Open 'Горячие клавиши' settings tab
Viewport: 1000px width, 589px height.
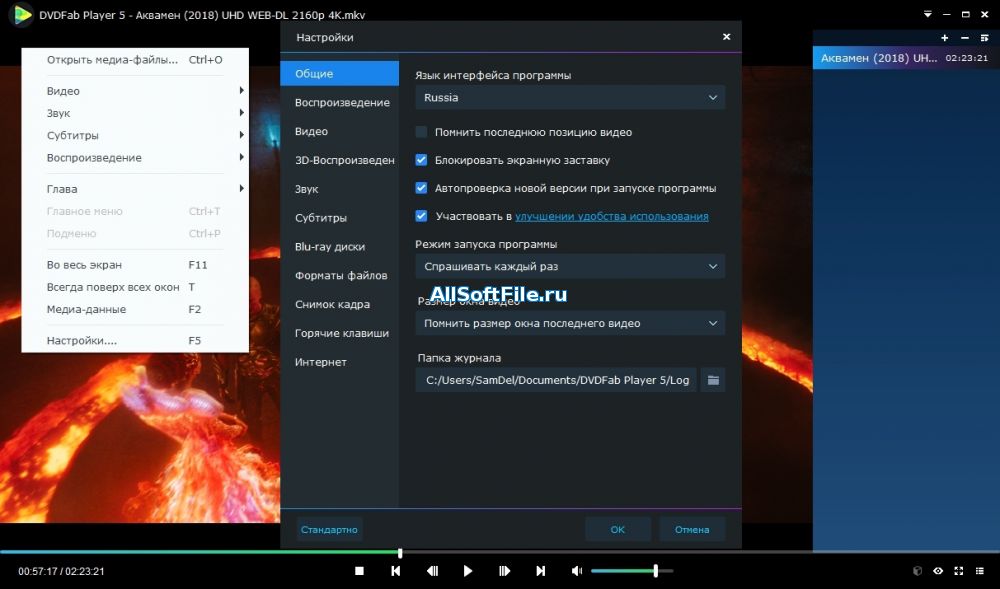(x=339, y=333)
